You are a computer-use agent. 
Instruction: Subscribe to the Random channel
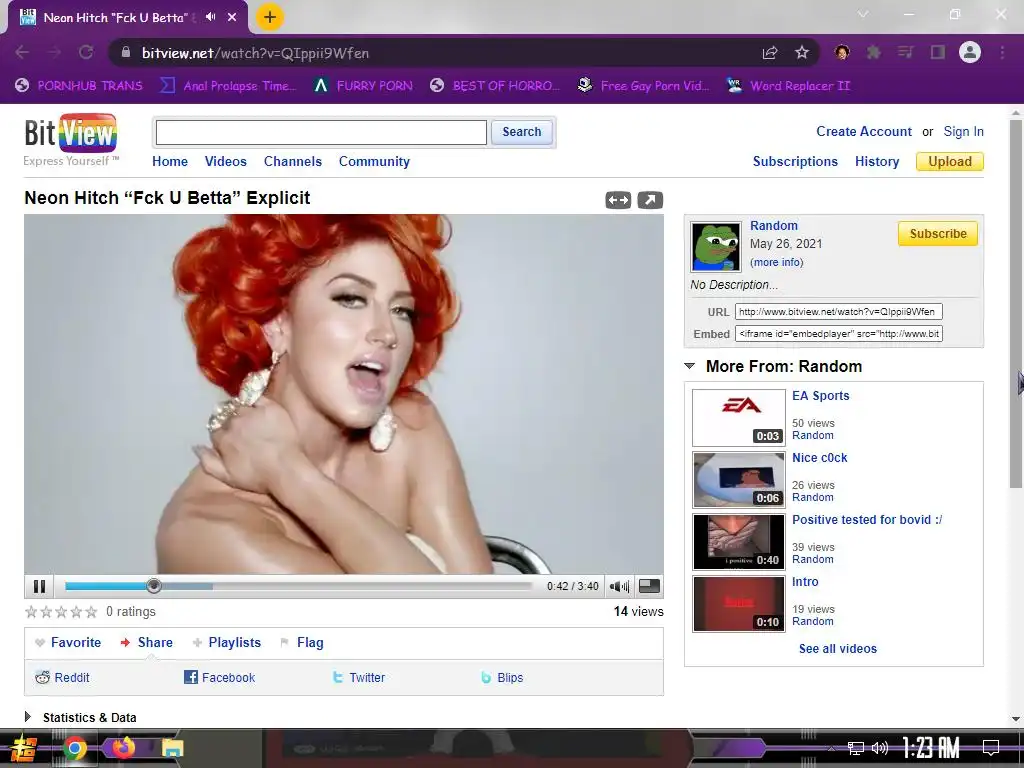coord(938,234)
